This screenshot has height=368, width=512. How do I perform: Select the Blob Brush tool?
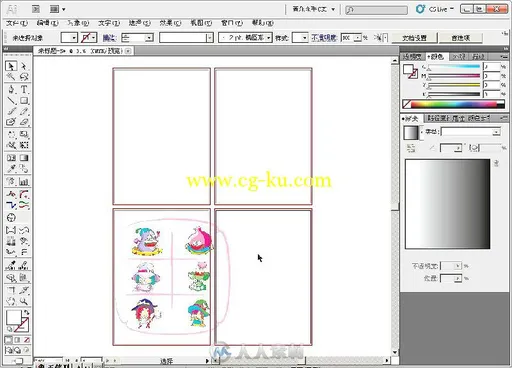(11, 122)
